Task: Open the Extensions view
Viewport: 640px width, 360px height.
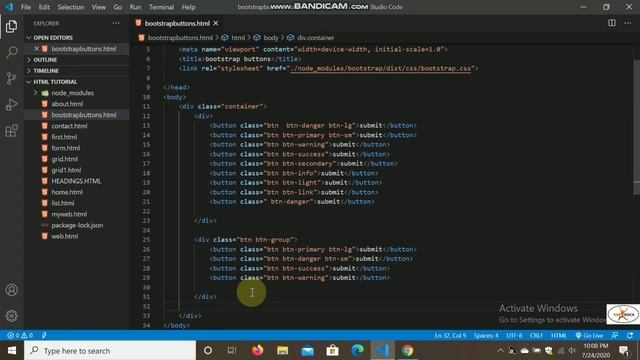Action: point(11,131)
